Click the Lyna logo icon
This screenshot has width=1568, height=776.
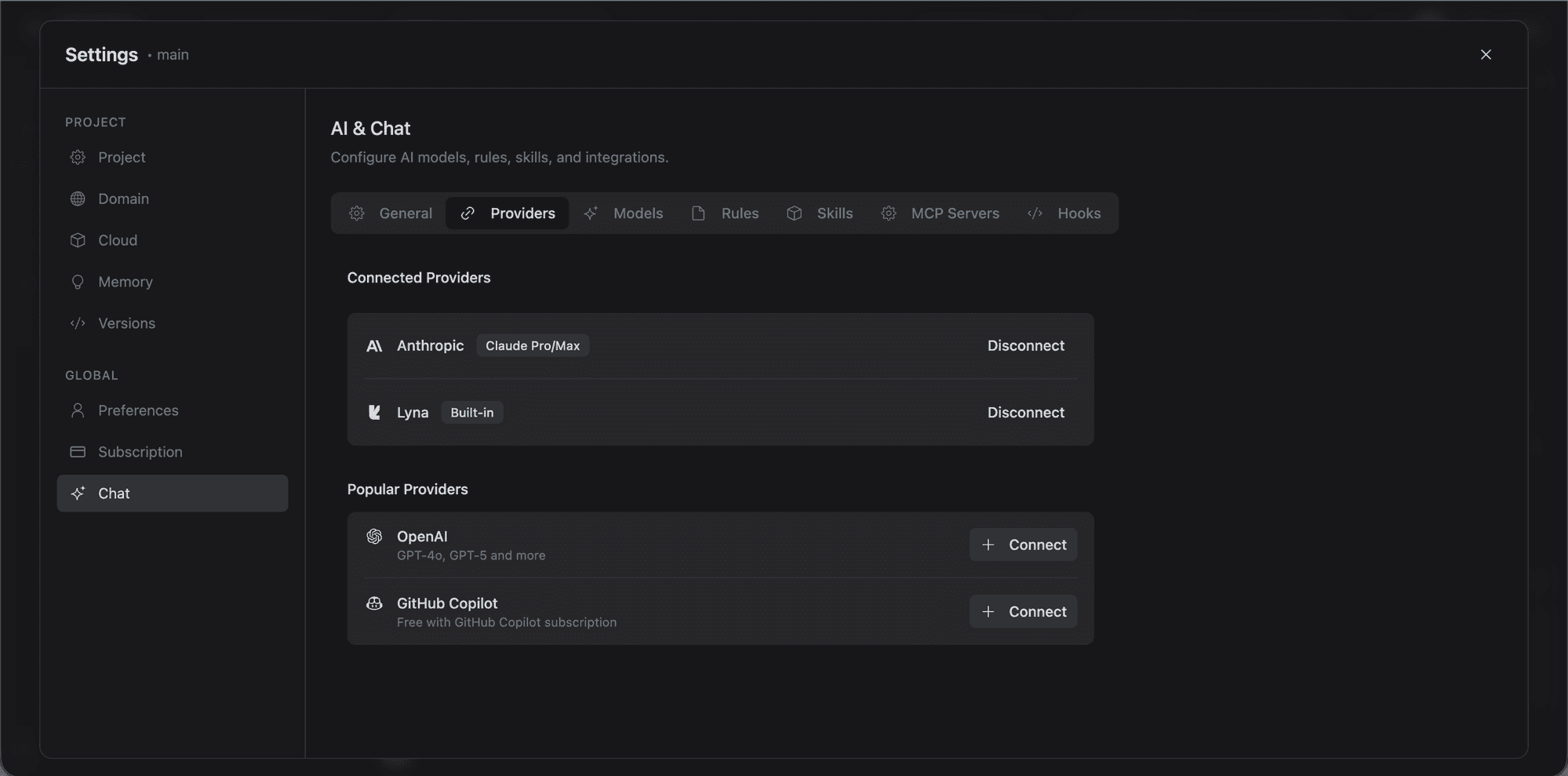pos(374,413)
